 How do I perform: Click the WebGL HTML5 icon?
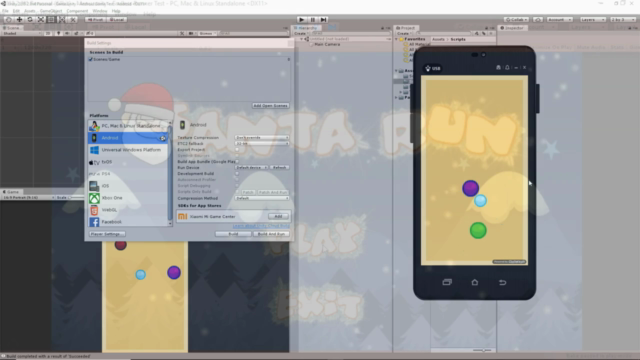94,210
